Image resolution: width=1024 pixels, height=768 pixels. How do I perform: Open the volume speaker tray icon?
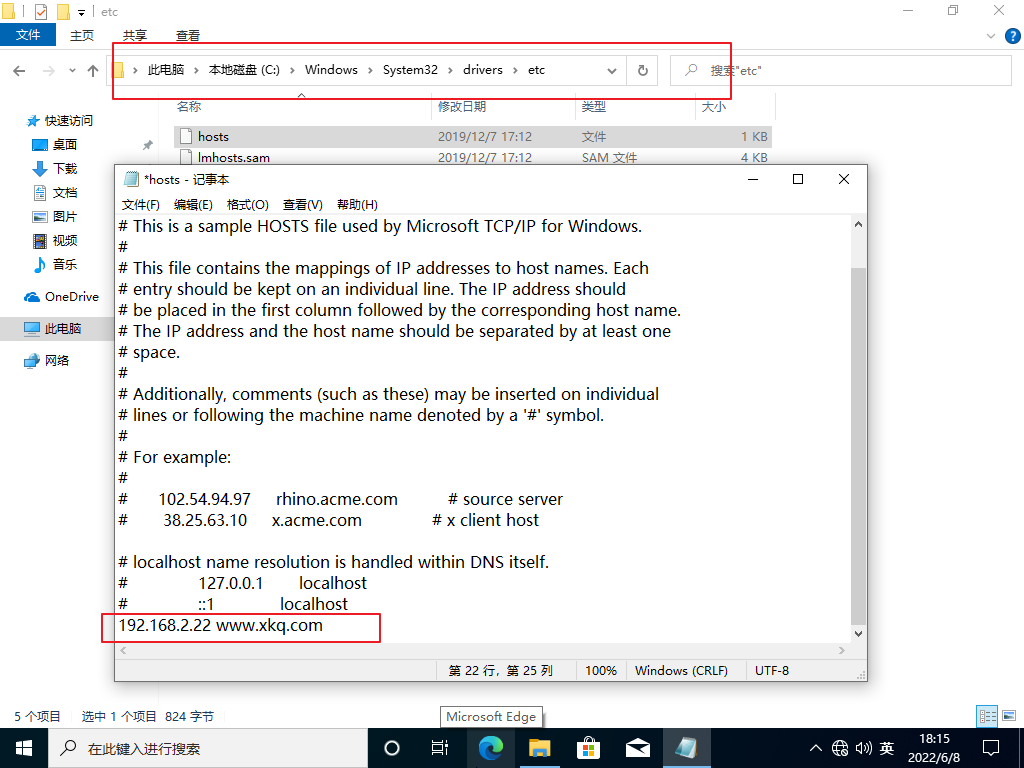coord(863,748)
